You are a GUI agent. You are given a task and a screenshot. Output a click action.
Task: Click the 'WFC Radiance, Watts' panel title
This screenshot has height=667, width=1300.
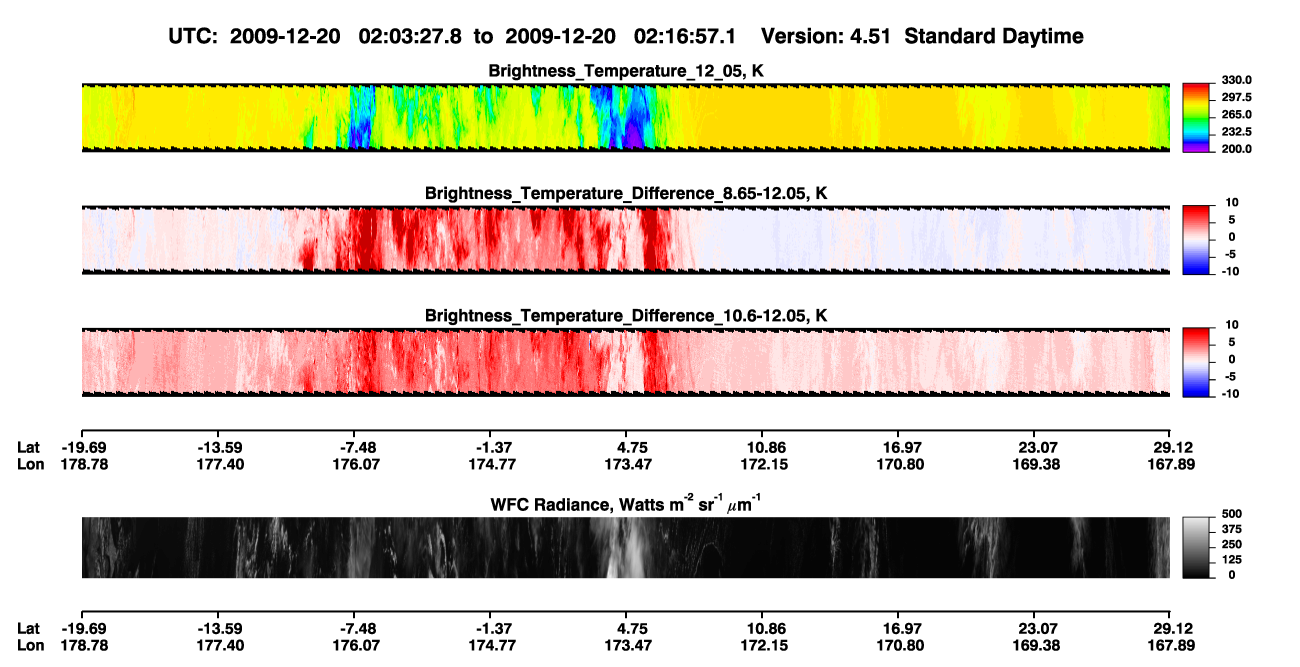point(627,504)
